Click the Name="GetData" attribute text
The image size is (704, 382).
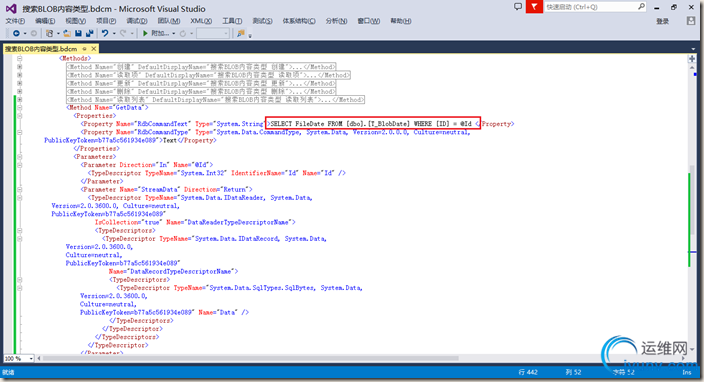pos(119,107)
